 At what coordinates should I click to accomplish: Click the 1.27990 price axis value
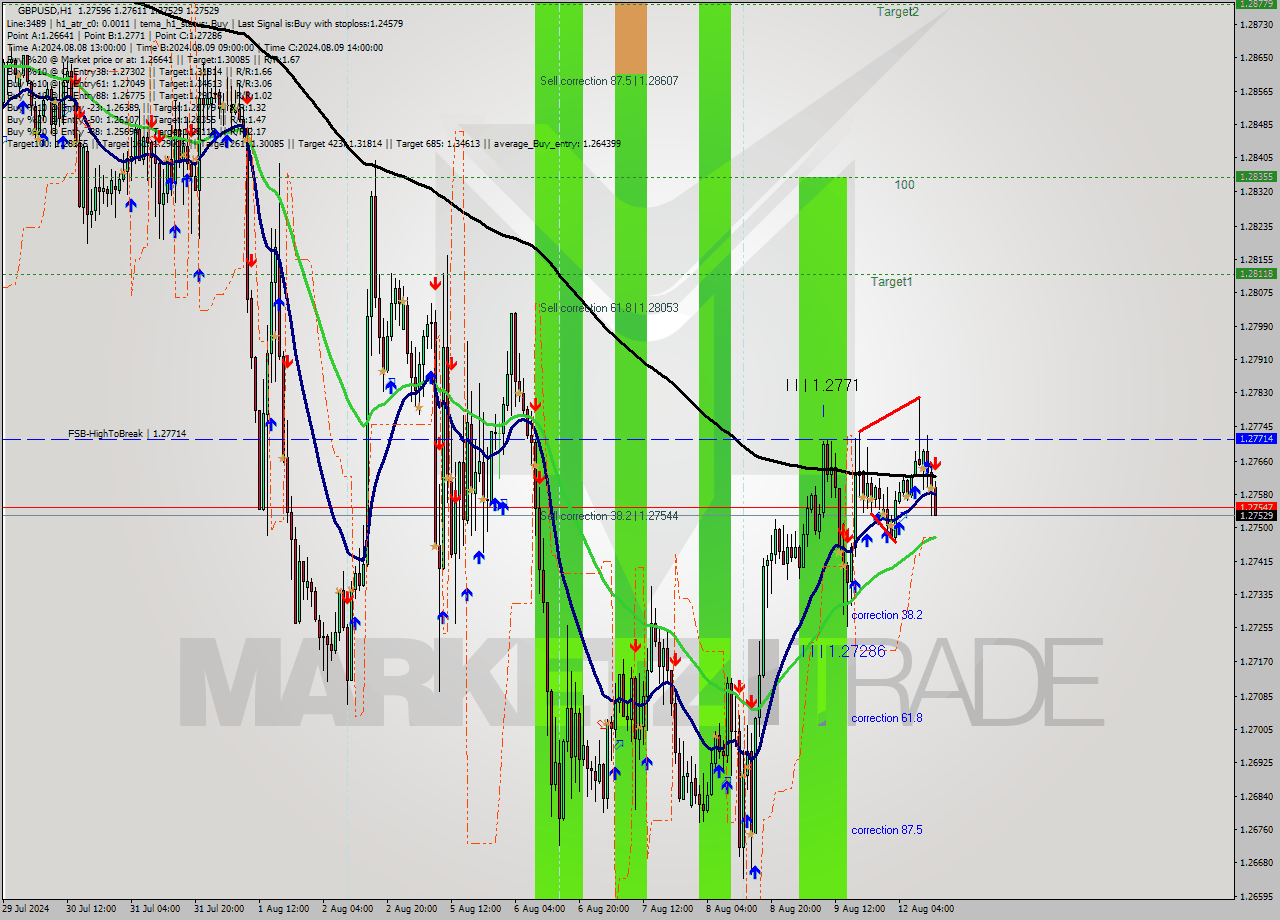[1256, 327]
